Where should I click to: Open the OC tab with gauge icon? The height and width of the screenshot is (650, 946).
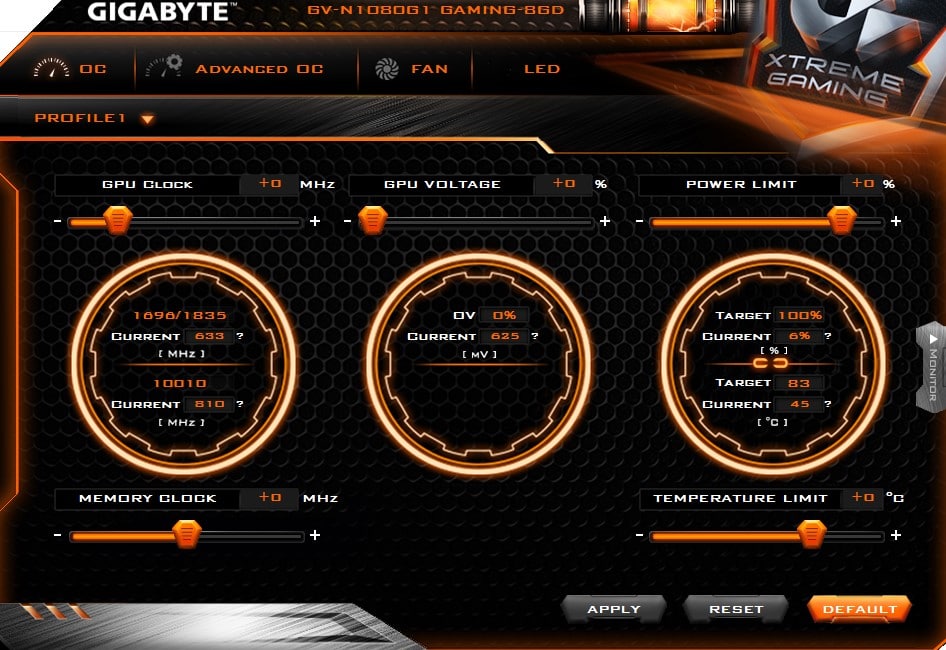[x=70, y=69]
